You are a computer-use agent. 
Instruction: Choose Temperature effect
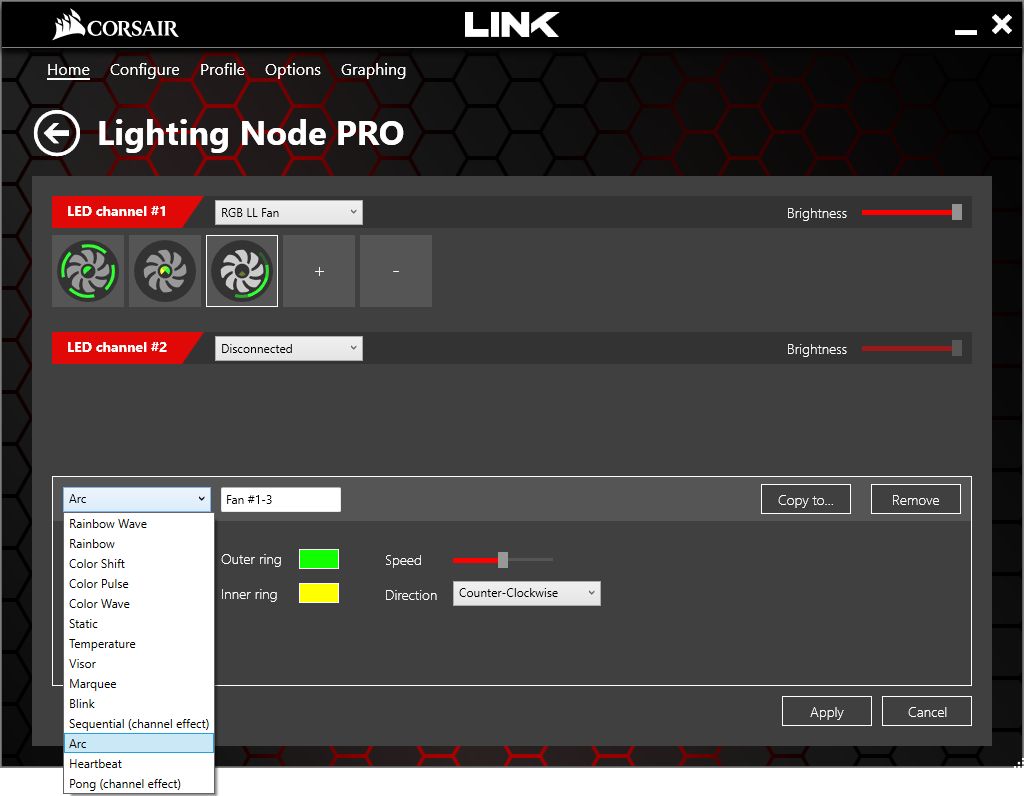[139, 644]
